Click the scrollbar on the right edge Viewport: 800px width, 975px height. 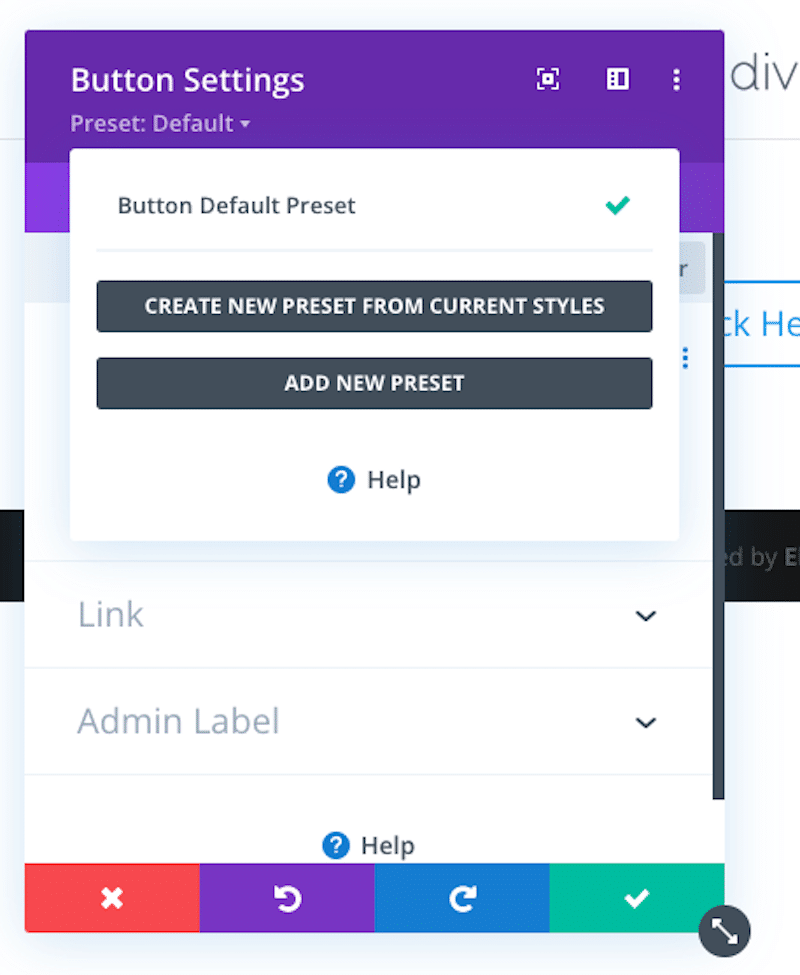[718, 500]
